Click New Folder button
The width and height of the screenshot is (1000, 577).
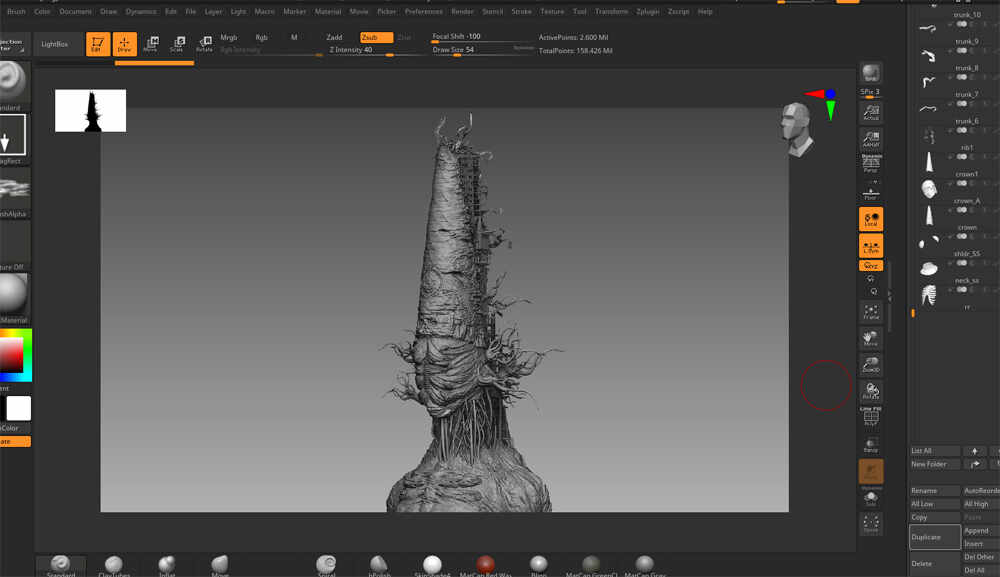(934, 464)
